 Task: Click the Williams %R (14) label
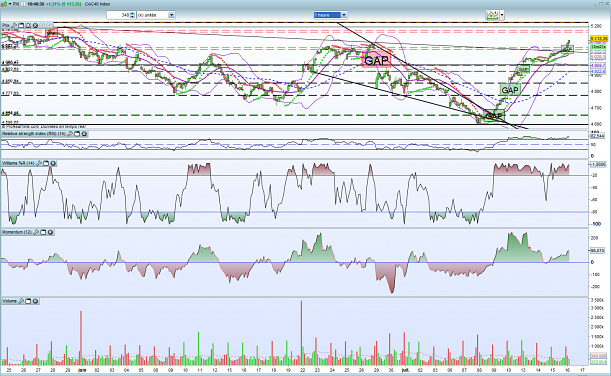pos(18,163)
